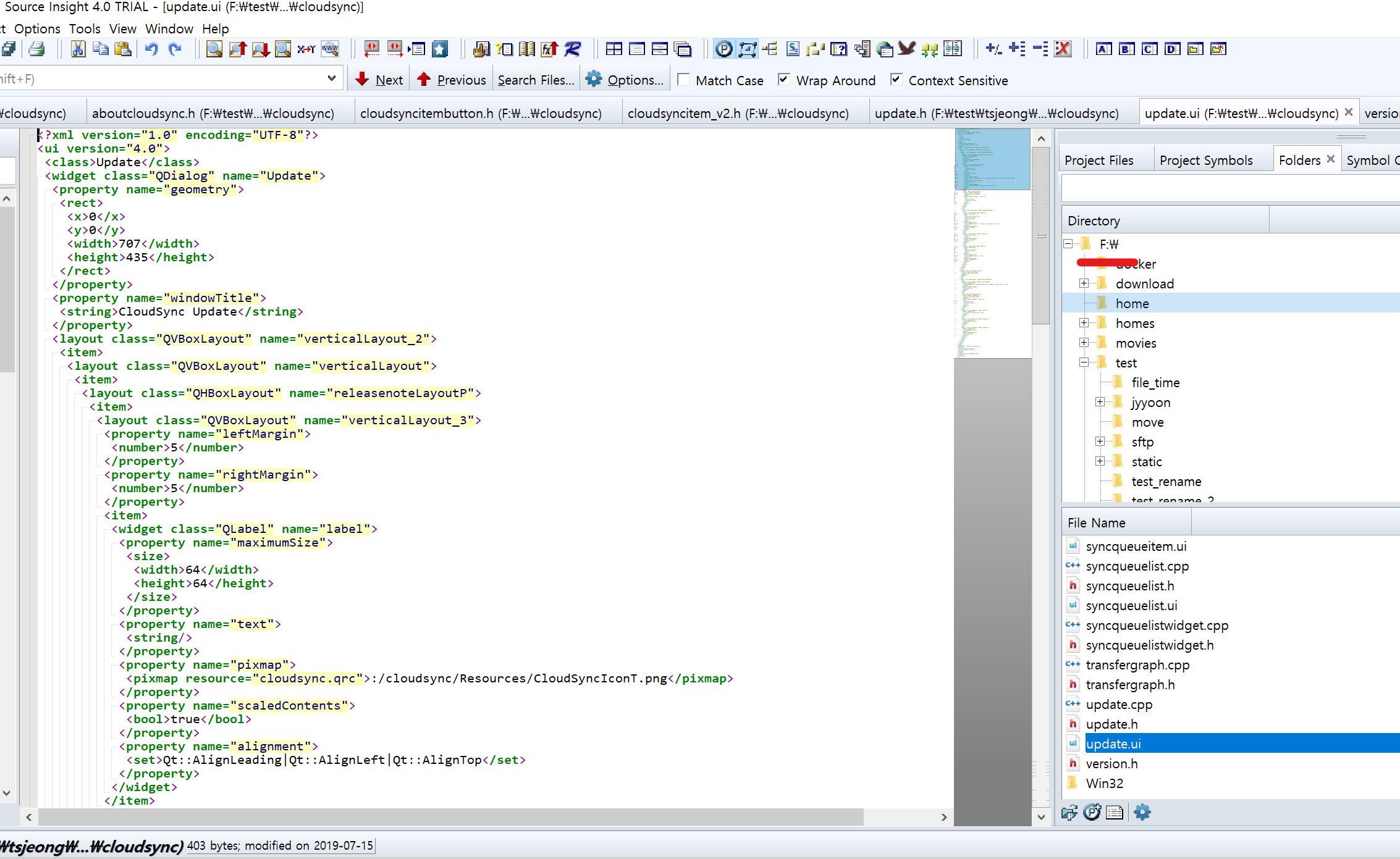
Task: Click the brown bird toolbar icon
Action: (x=907, y=49)
